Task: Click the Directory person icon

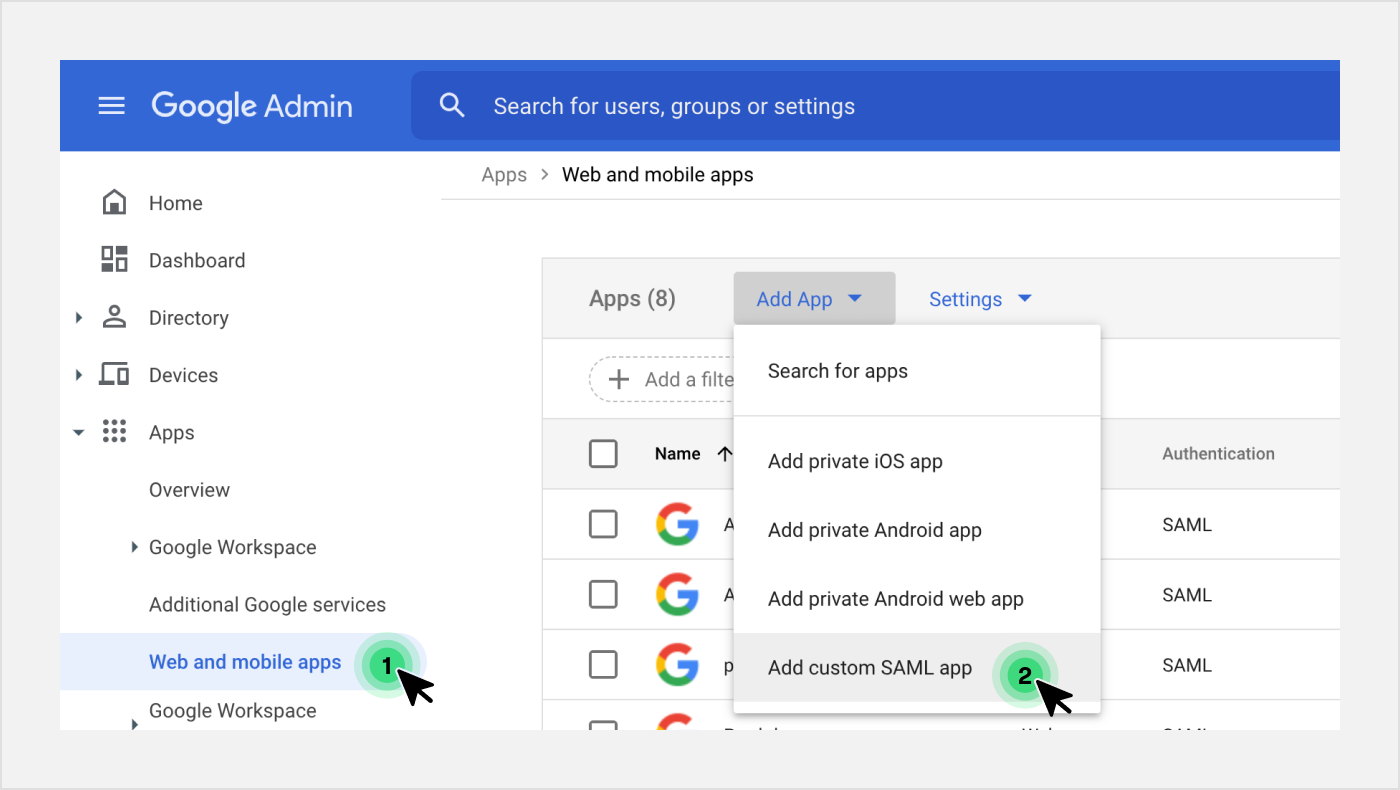Action: pyautogui.click(x=115, y=318)
